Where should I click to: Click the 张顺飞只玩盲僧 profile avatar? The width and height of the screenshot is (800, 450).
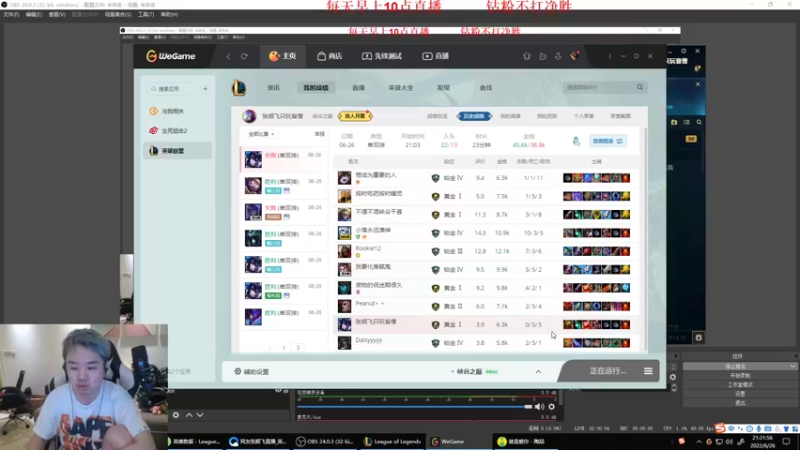(x=249, y=116)
